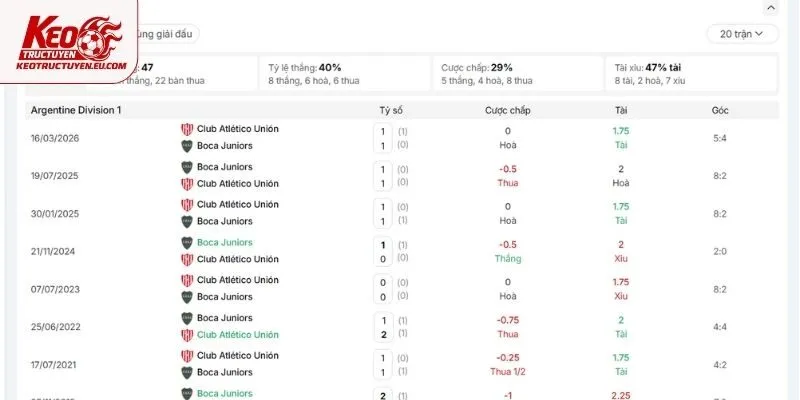800x400 pixels.
Task: Click the Keo Truc Tuyen logo
Action: [69, 42]
